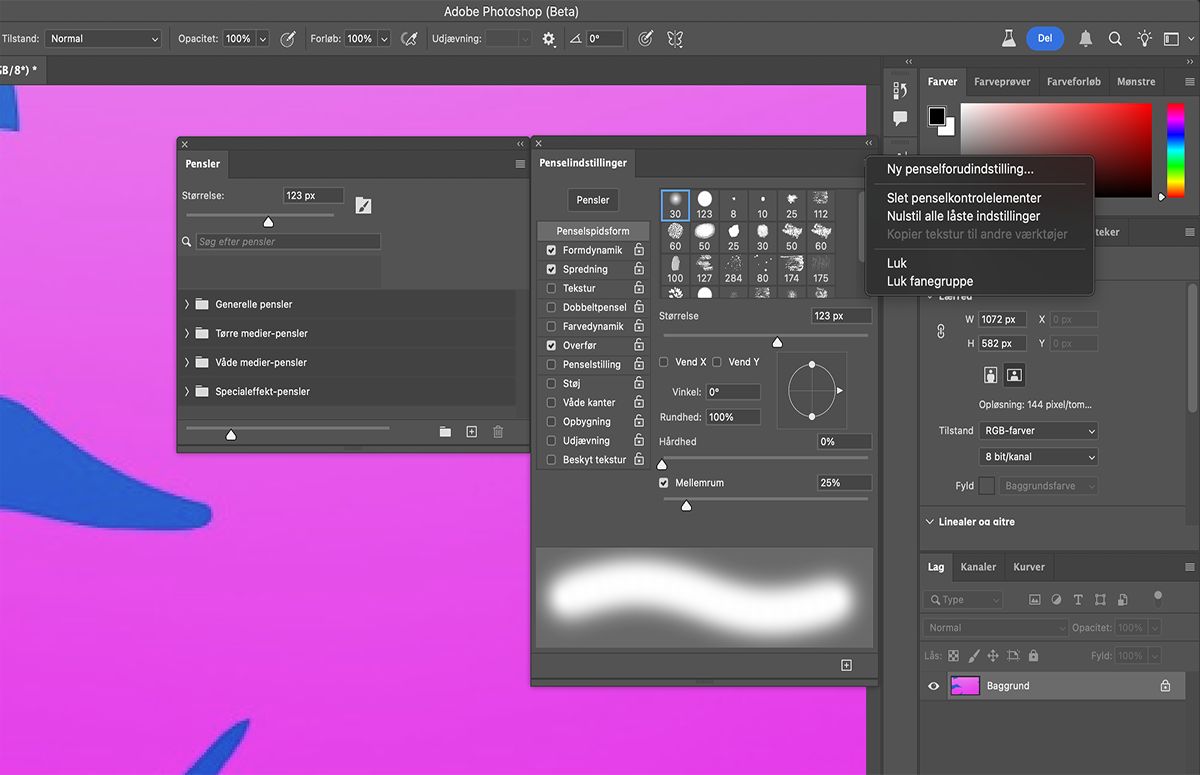Open the History panel icon

click(x=900, y=91)
